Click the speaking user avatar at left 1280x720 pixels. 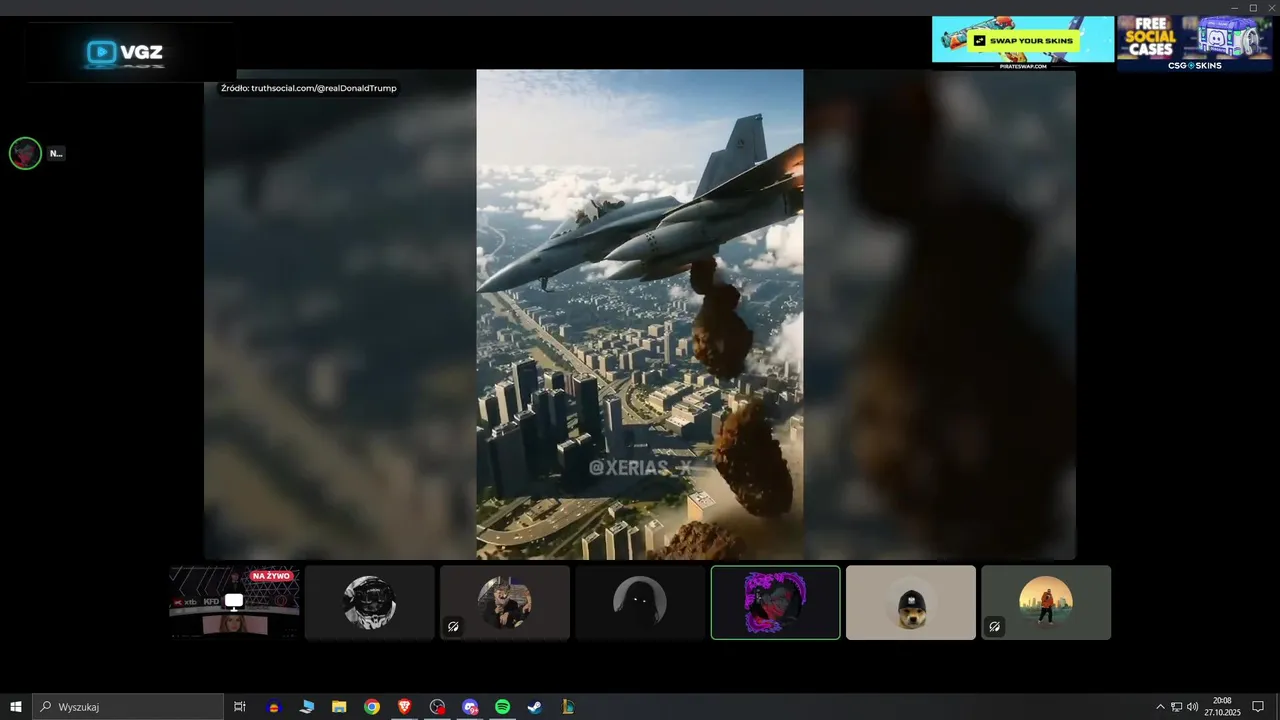coord(25,153)
